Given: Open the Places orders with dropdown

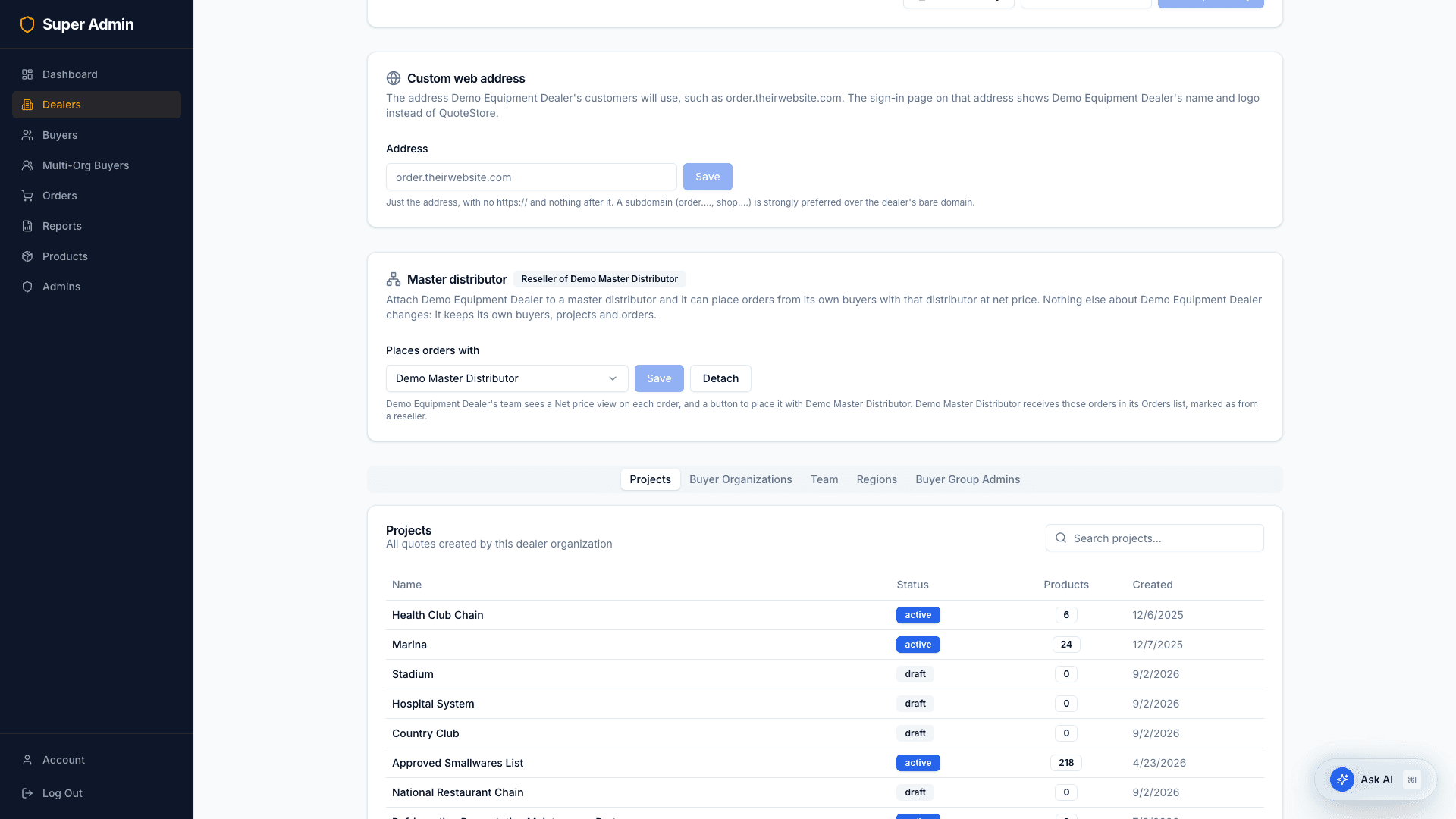Looking at the screenshot, I should tap(507, 378).
